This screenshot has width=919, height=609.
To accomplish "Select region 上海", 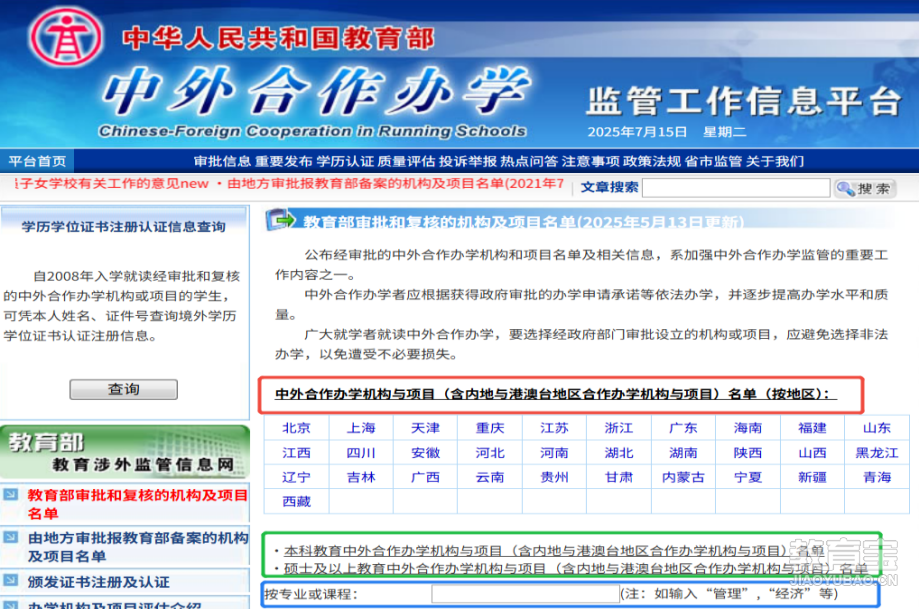I will 361,428.
